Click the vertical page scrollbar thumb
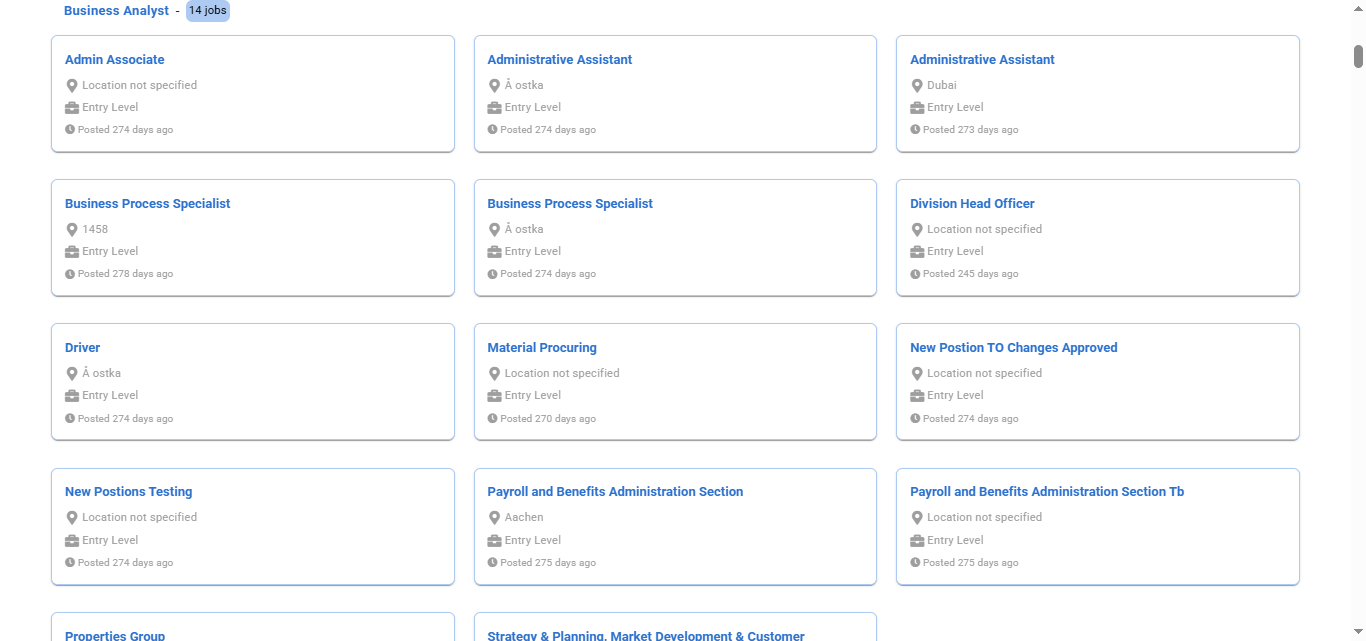The width and height of the screenshot is (1366, 641). click(x=1358, y=56)
